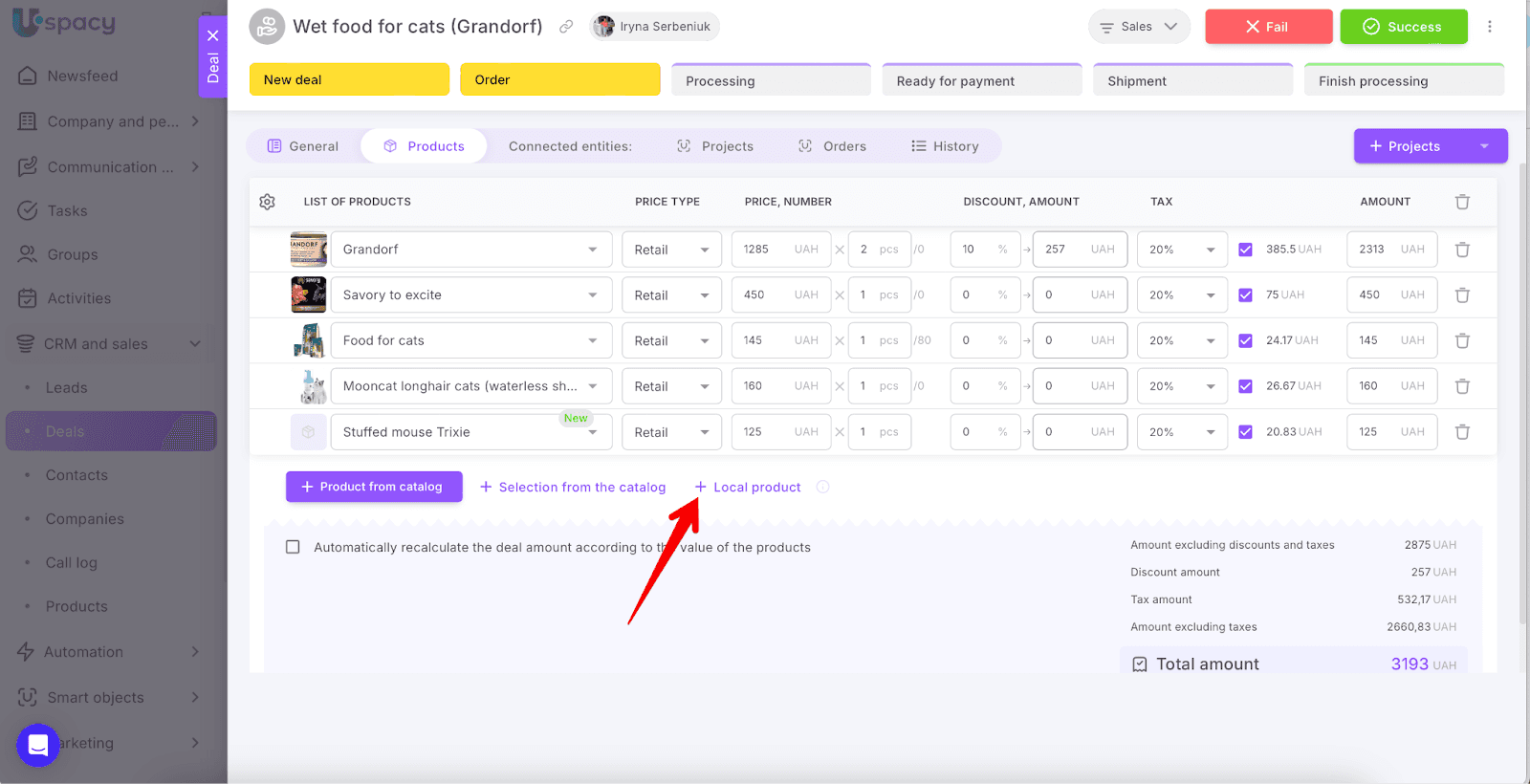Delete all products using header trash icon
The image size is (1530, 784).
click(x=1462, y=202)
